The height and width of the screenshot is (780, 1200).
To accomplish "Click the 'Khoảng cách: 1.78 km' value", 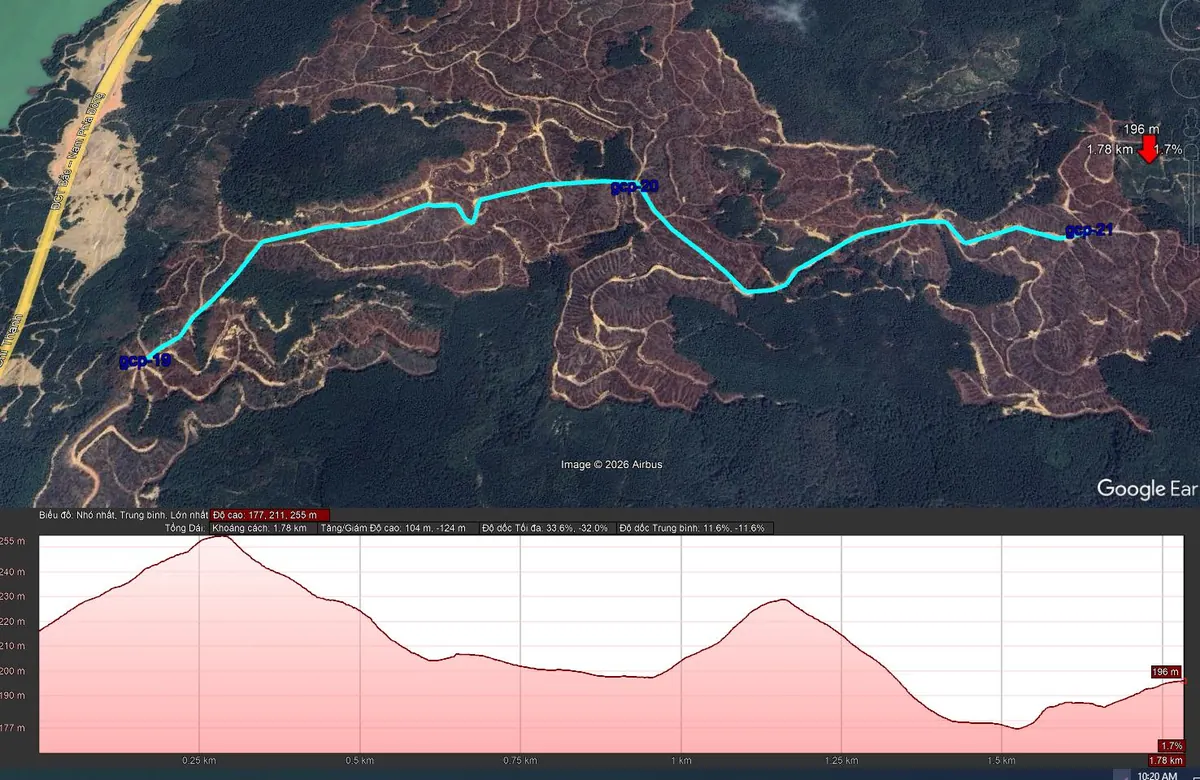I will [263, 527].
